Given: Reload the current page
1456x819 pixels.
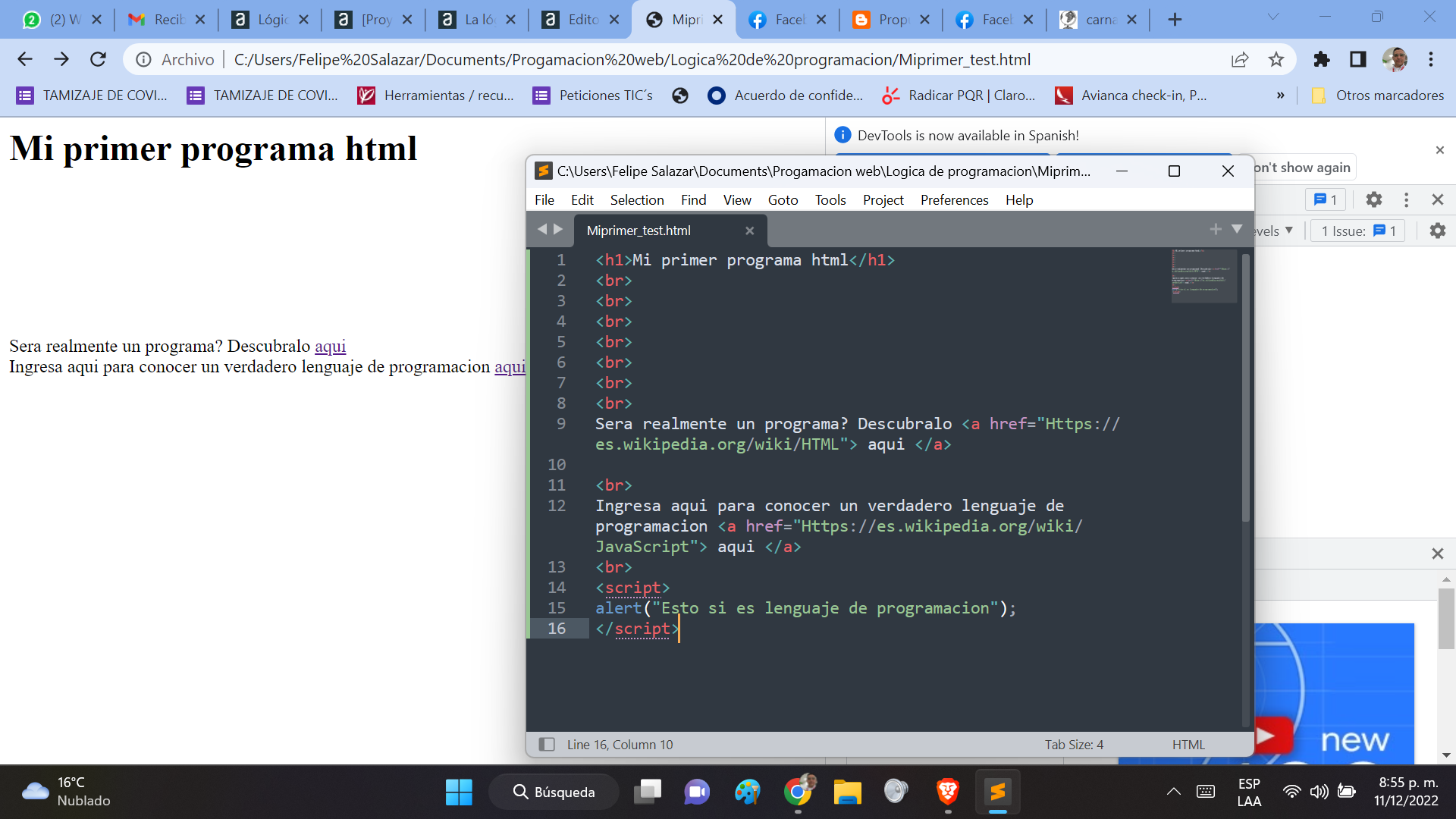Looking at the screenshot, I should tap(98, 59).
